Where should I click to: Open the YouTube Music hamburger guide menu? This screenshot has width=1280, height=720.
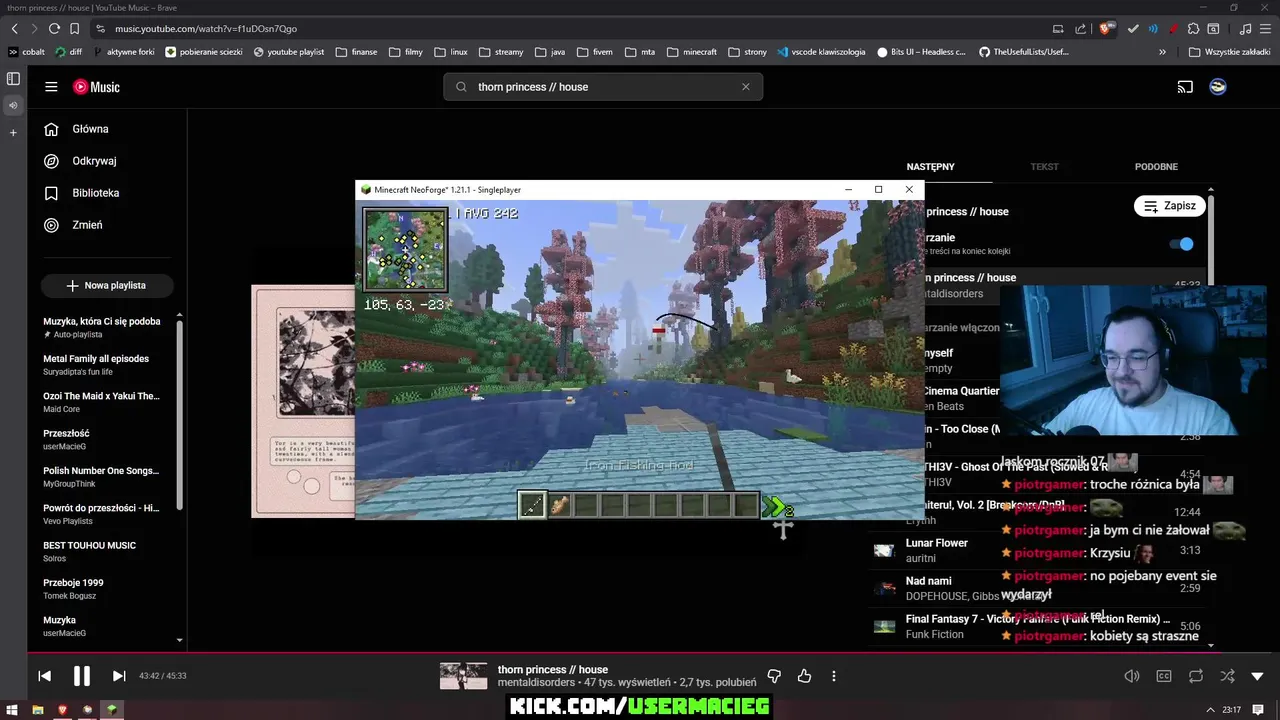point(51,87)
